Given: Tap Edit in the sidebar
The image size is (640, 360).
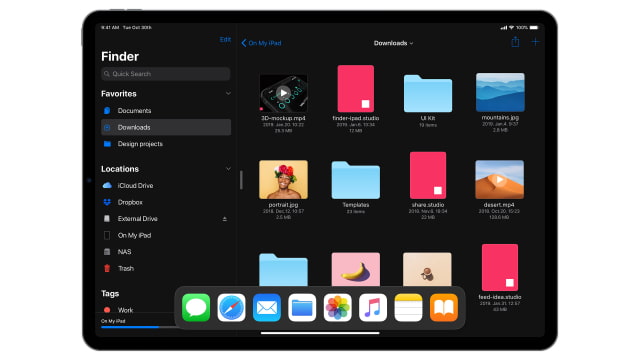Looking at the screenshot, I should (x=225, y=40).
